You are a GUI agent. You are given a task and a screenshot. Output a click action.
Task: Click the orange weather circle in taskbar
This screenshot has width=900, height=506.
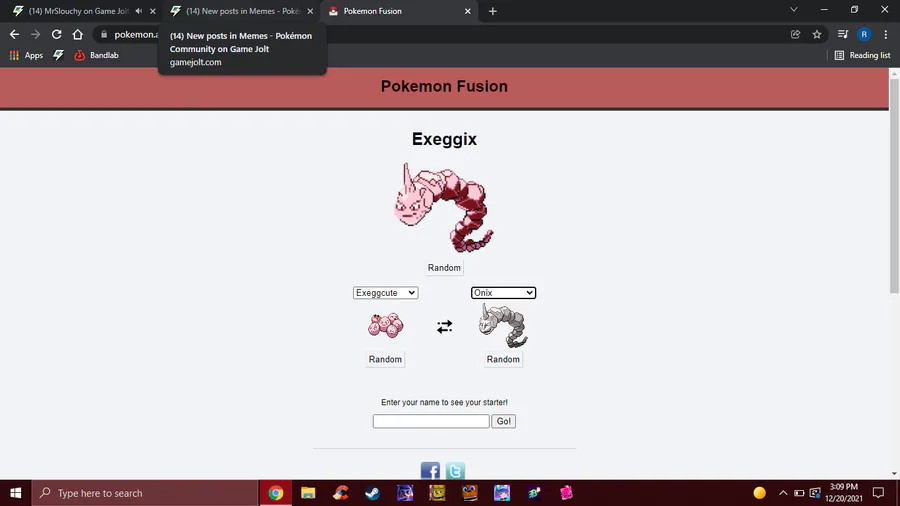click(759, 493)
